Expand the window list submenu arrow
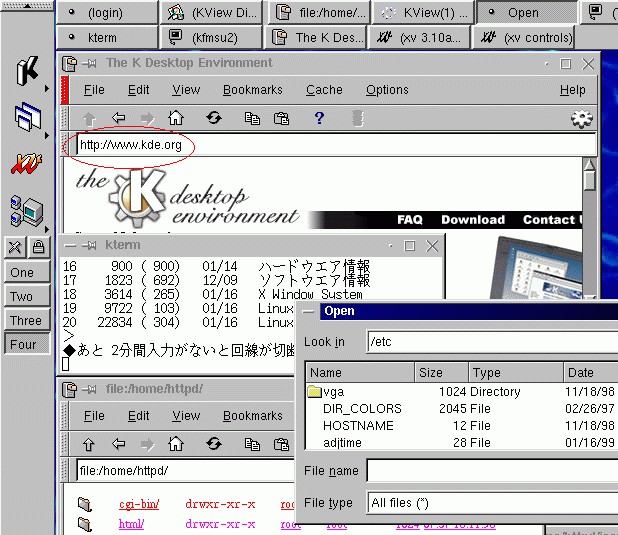618x535 pixels. (x=47, y=135)
